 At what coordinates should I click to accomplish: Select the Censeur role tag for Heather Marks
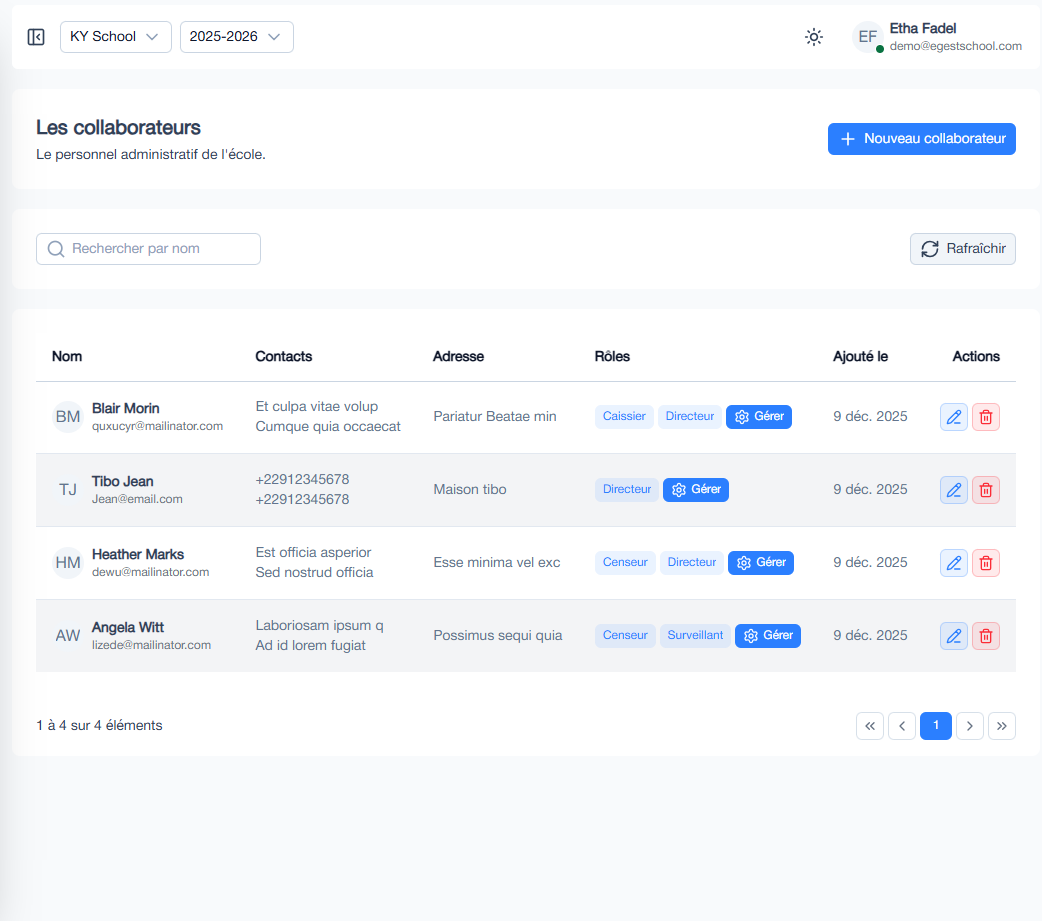tap(625, 563)
